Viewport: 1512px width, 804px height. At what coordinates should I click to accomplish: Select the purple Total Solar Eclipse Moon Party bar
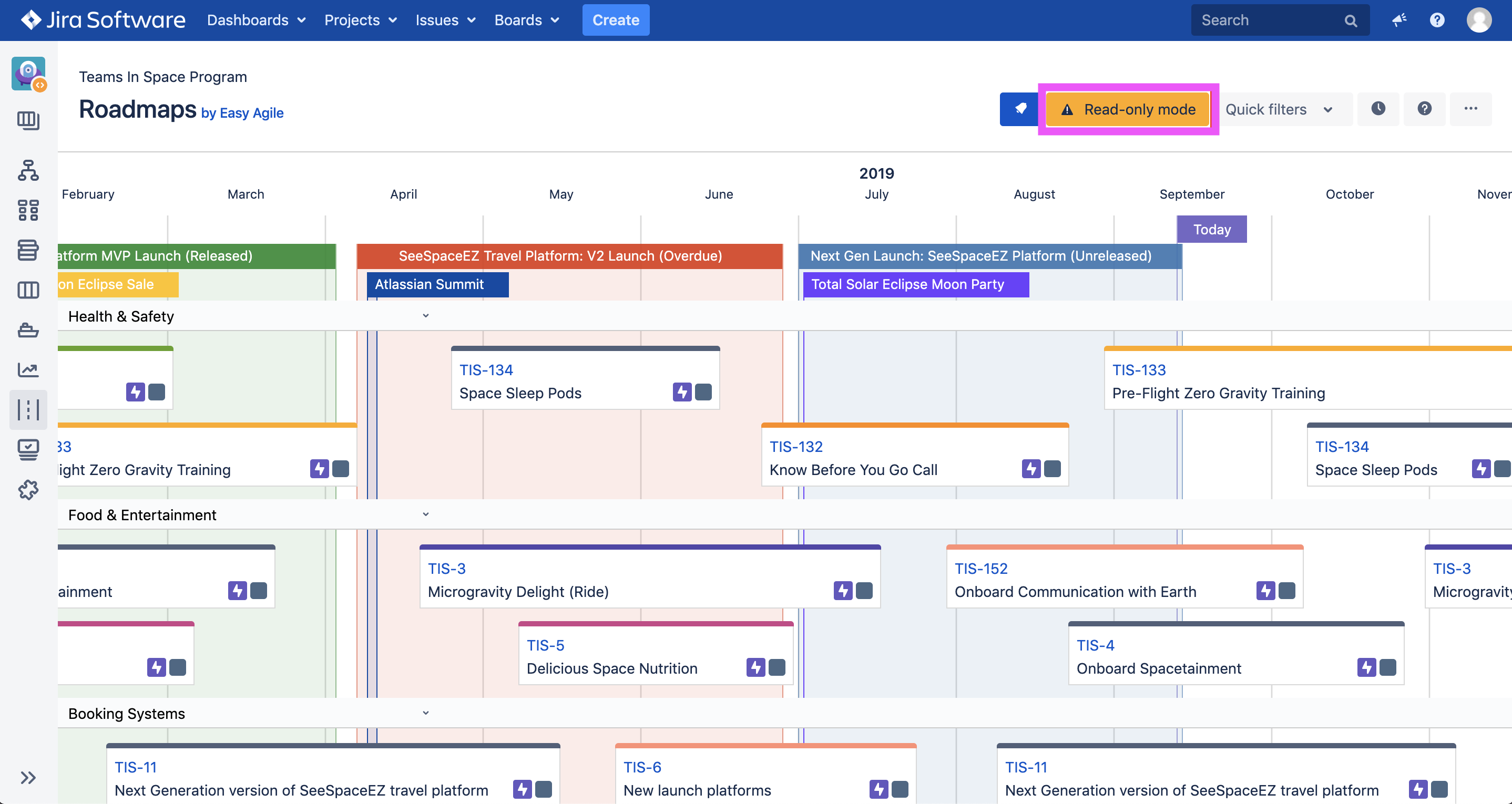[x=915, y=285]
